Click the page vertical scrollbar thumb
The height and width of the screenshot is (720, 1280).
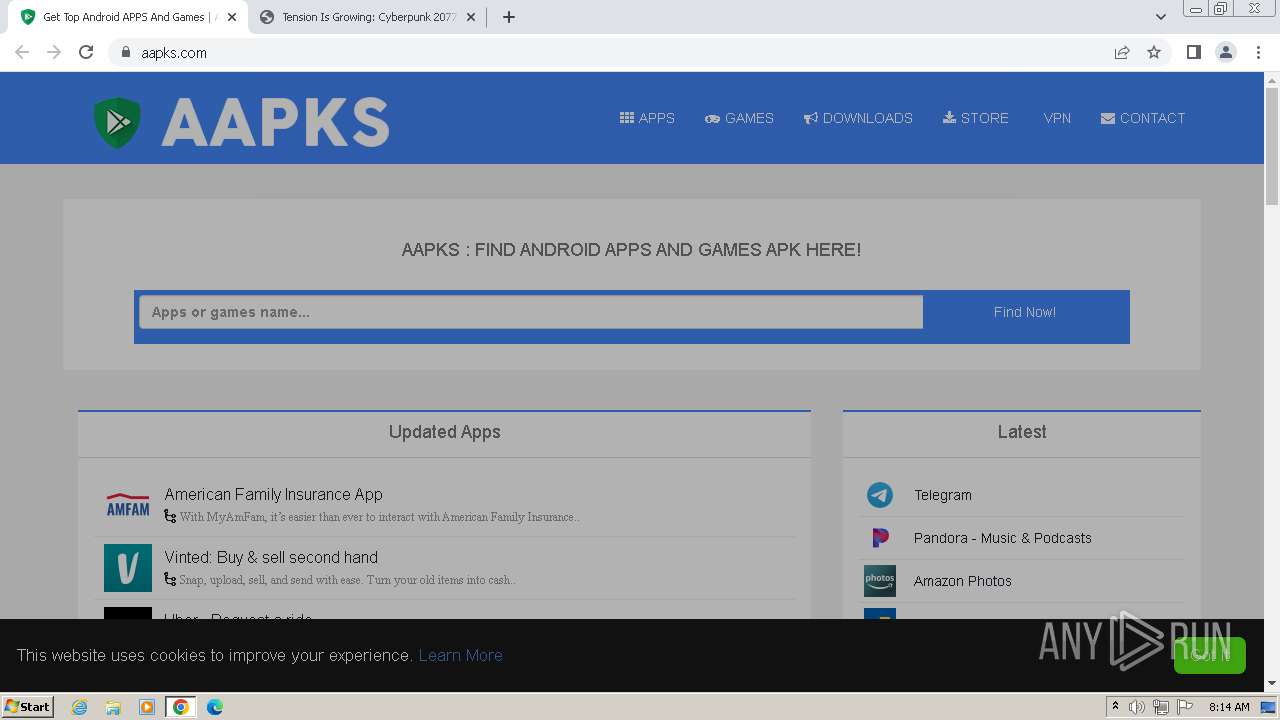click(x=1272, y=145)
